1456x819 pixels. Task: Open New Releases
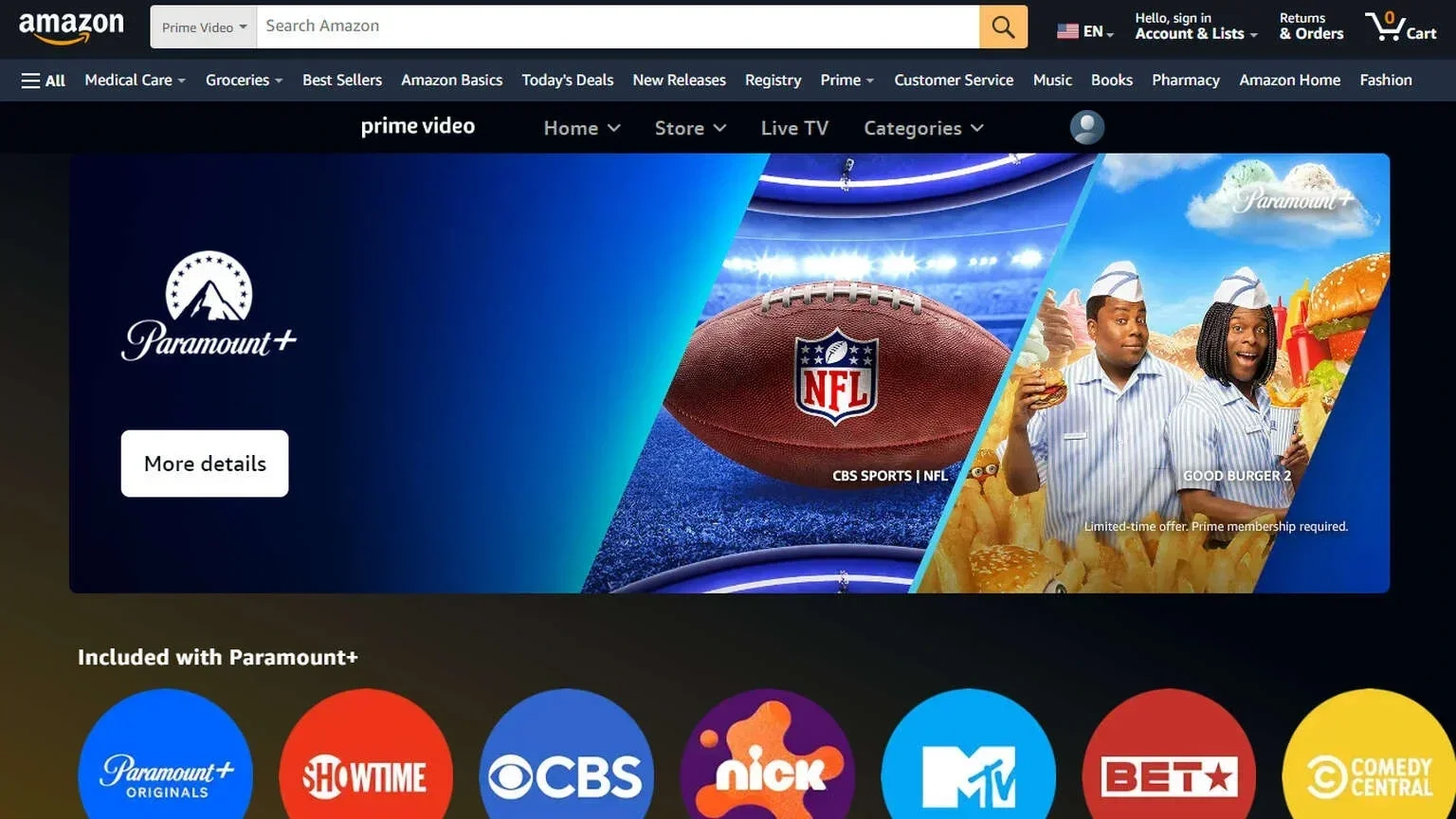click(679, 81)
